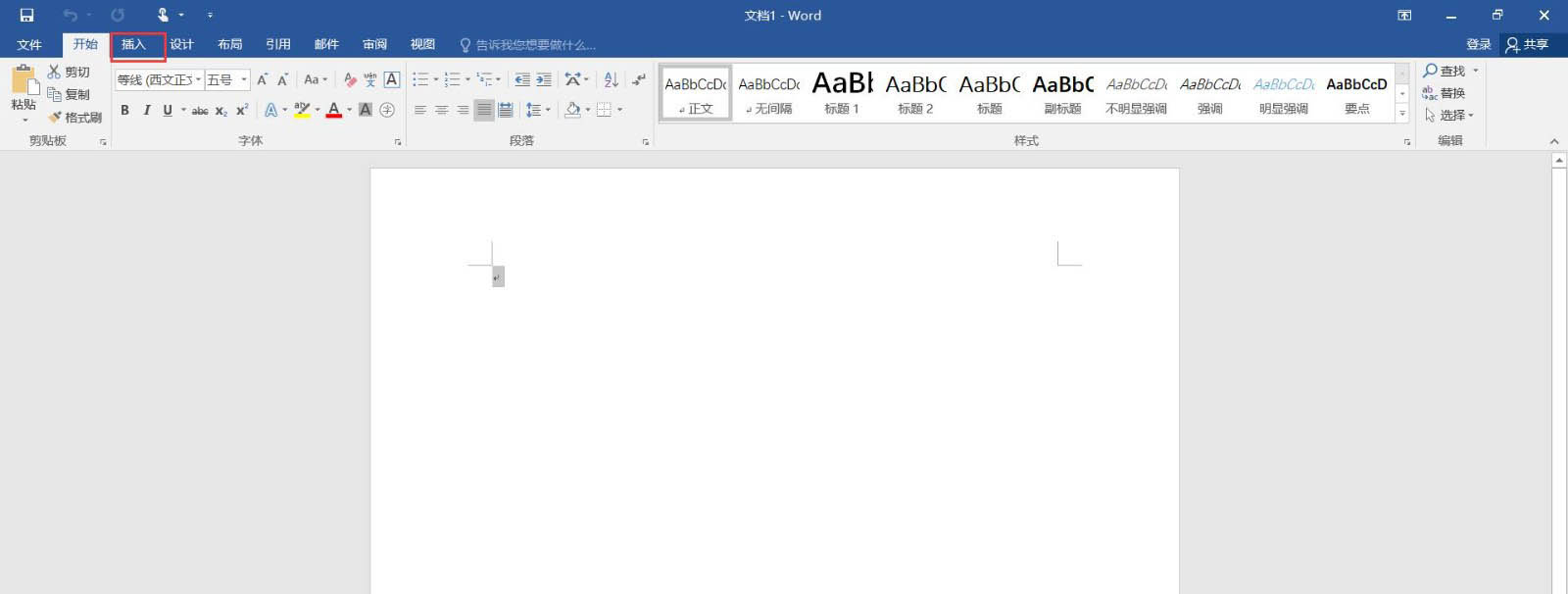Screen dimensions: 1568x594
Task: Click the Save icon in quick access toolbar
Action: pos(26,15)
